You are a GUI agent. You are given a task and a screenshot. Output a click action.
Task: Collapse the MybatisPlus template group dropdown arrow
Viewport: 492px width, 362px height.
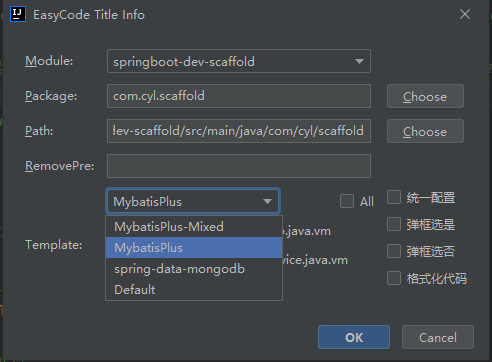coord(267,201)
